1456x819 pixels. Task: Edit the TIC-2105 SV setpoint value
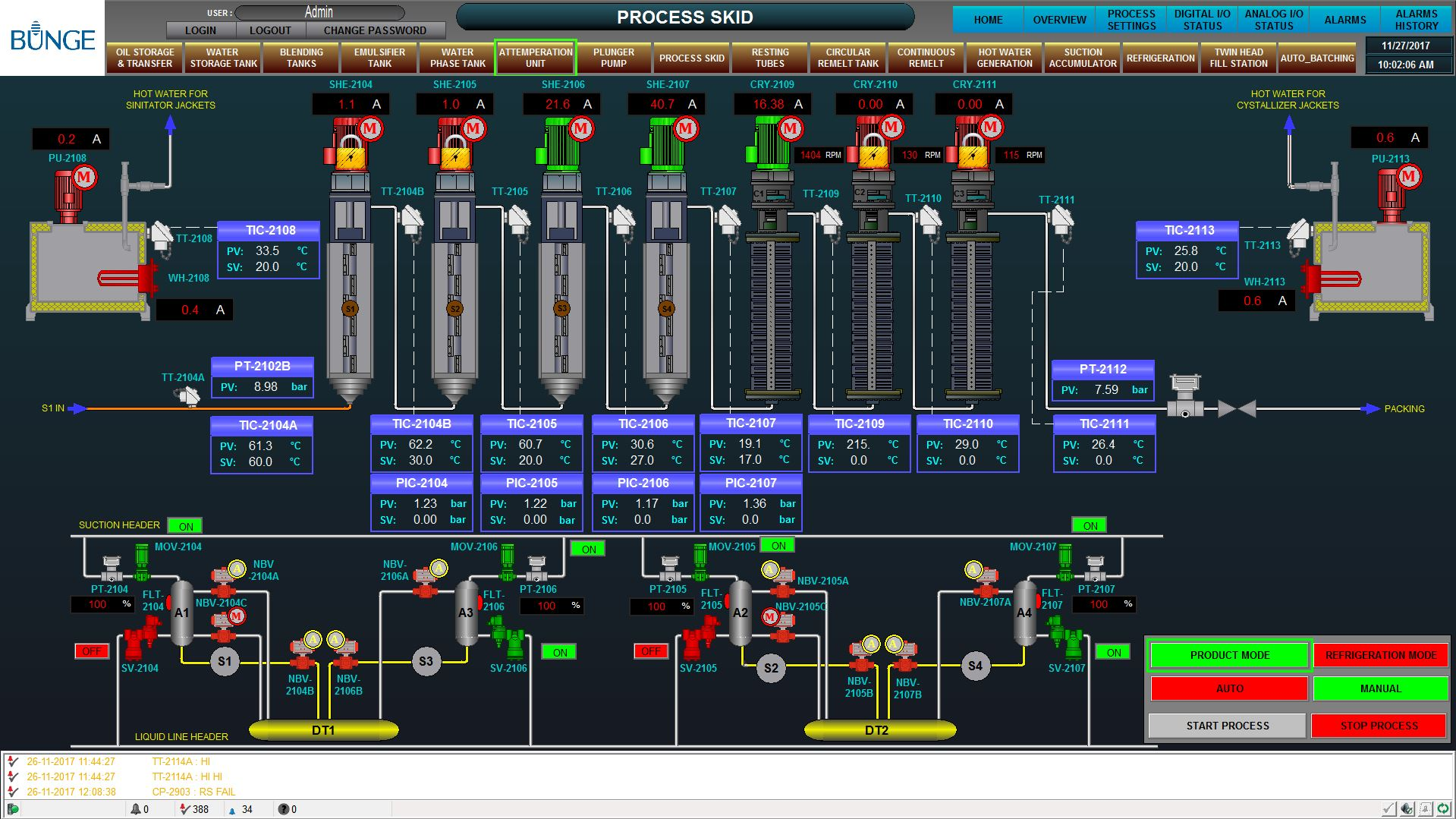point(530,461)
